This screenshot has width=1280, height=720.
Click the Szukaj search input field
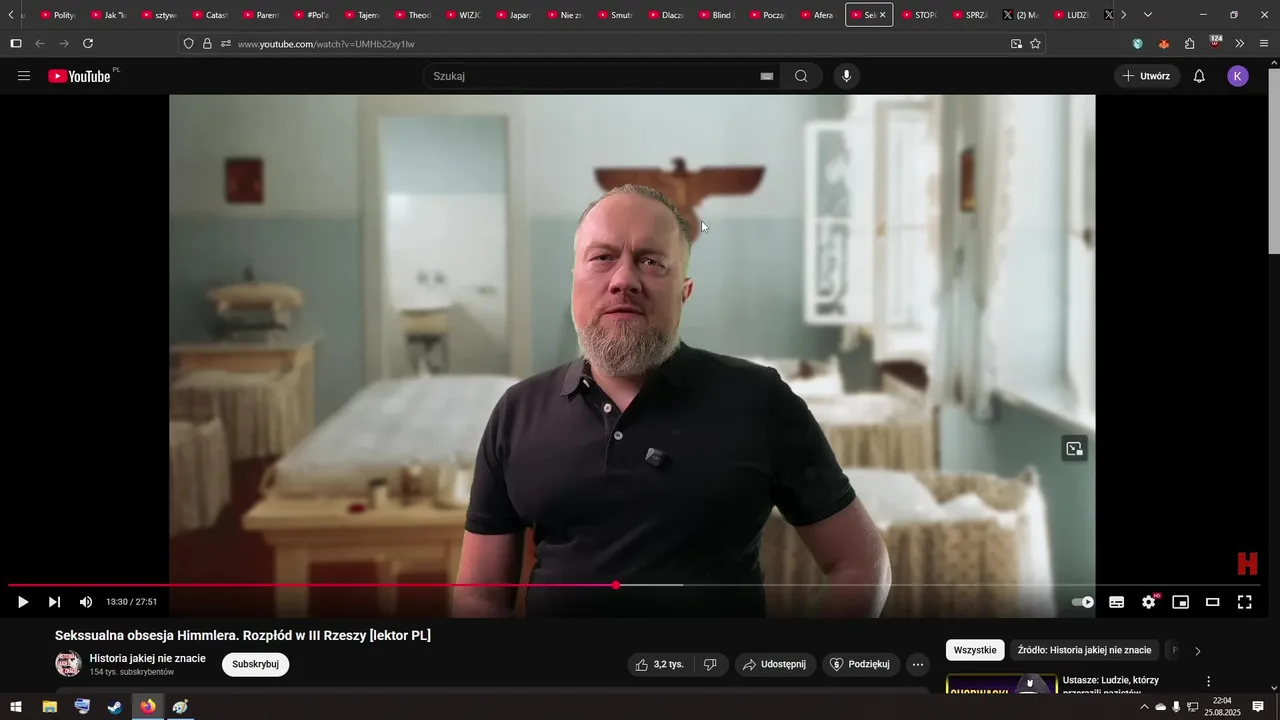(590, 76)
